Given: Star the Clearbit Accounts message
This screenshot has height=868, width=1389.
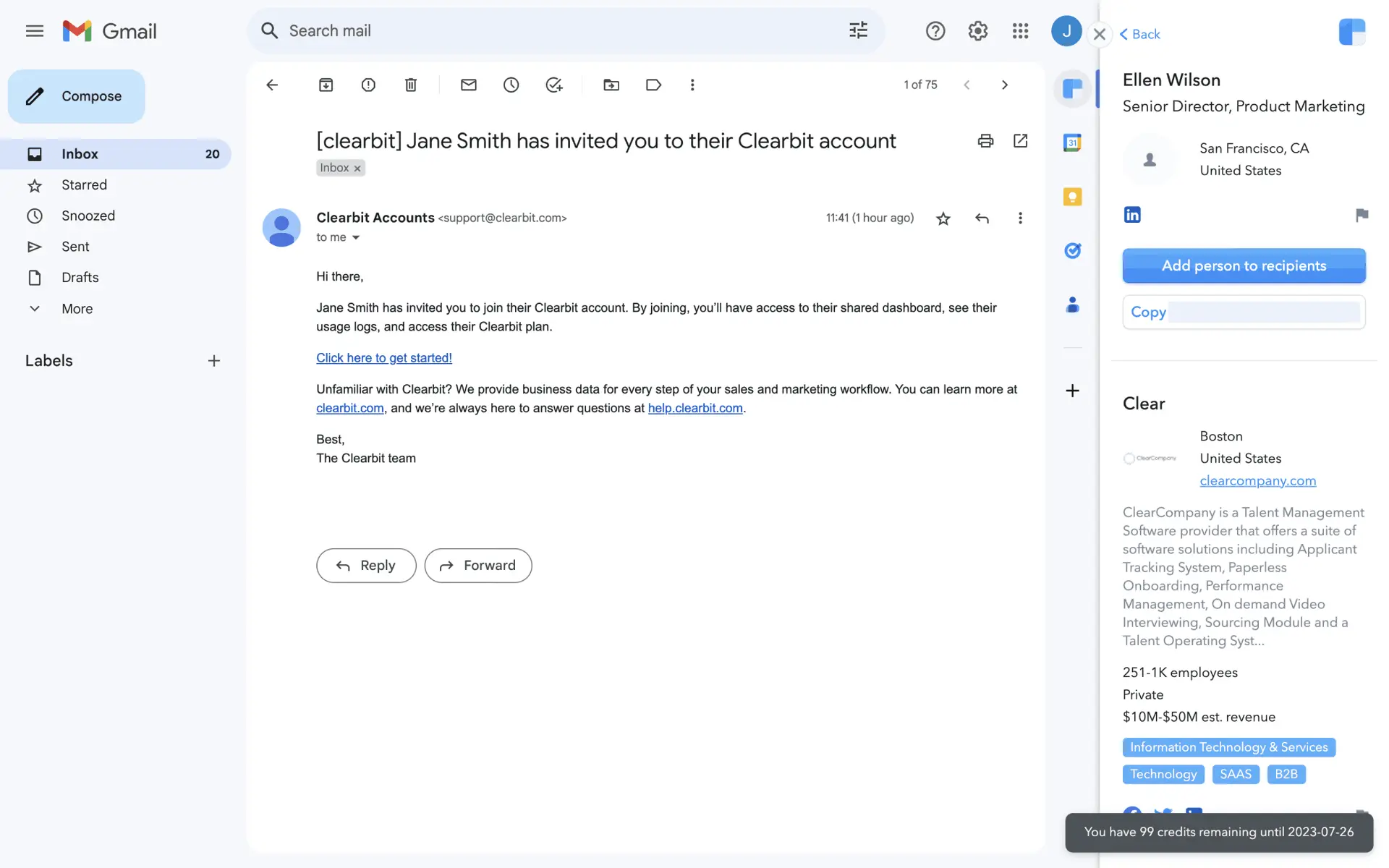Looking at the screenshot, I should pos(943,218).
